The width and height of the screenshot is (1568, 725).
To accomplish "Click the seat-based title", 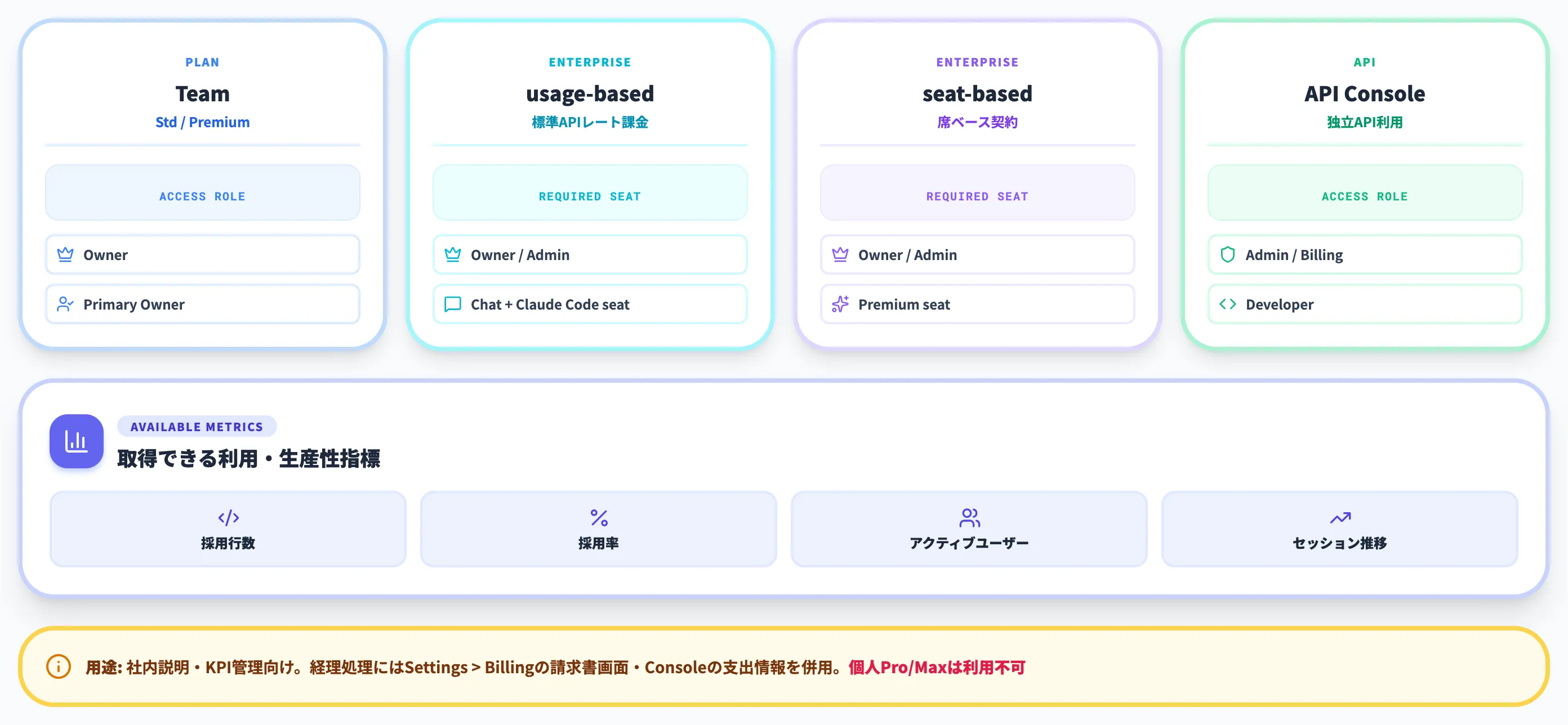I will [978, 93].
